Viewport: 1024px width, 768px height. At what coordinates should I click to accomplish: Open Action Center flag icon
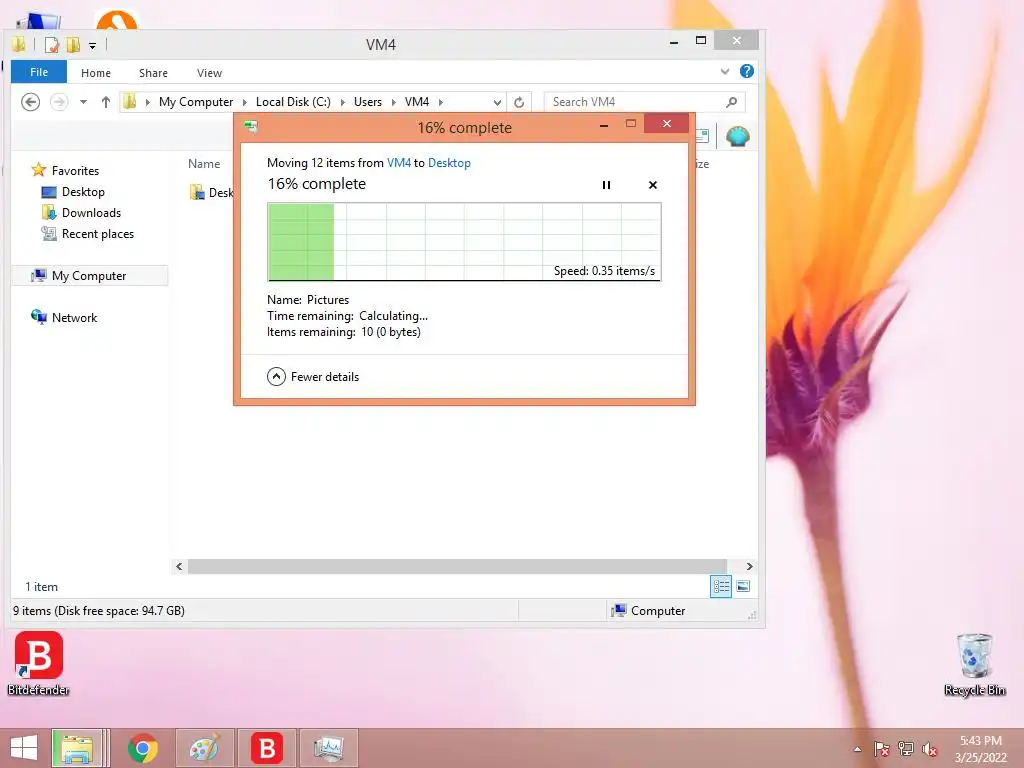point(882,749)
